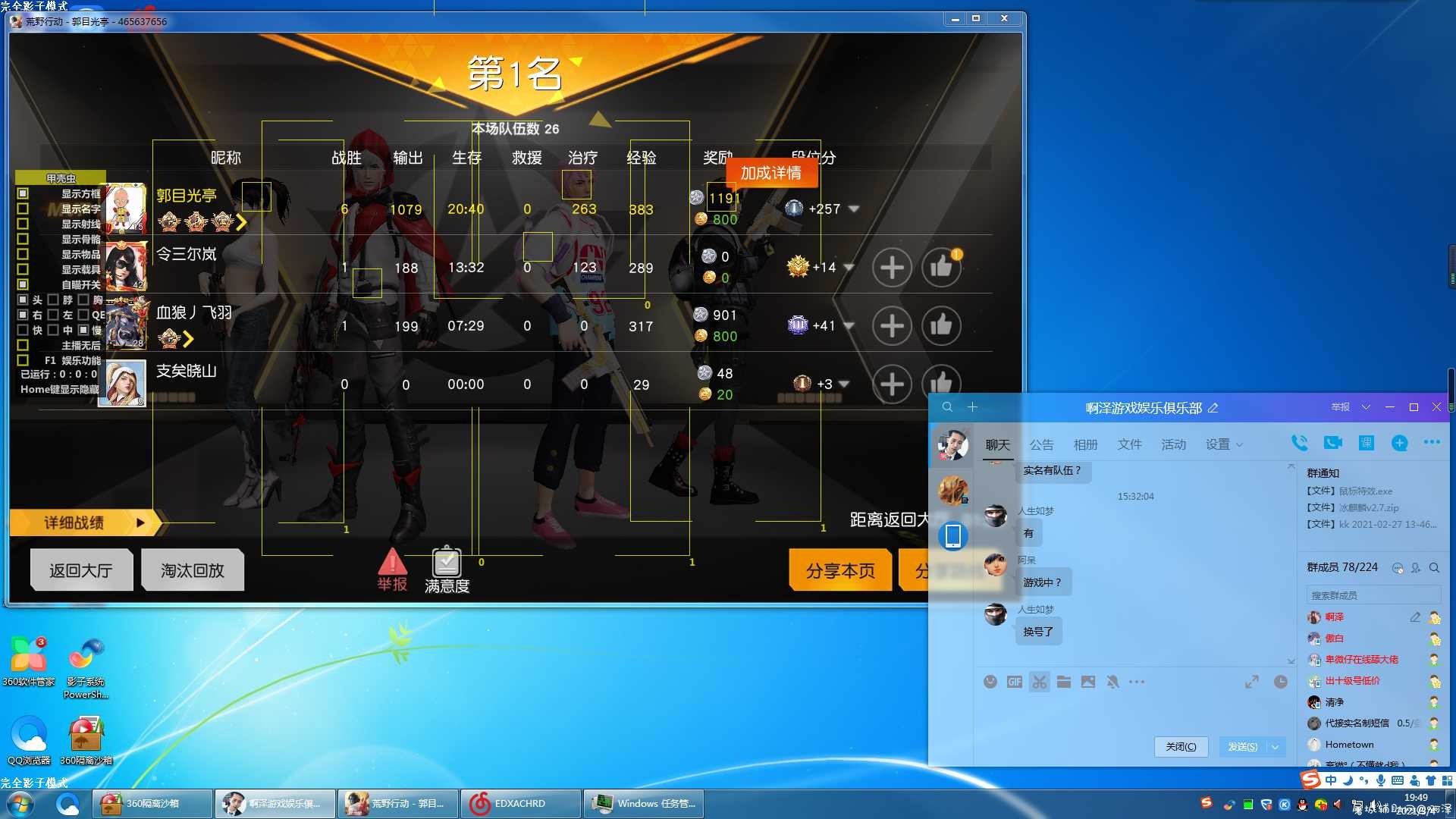Click the red 举报 report icon
Screen dimensions: 1456x819
tap(392, 570)
